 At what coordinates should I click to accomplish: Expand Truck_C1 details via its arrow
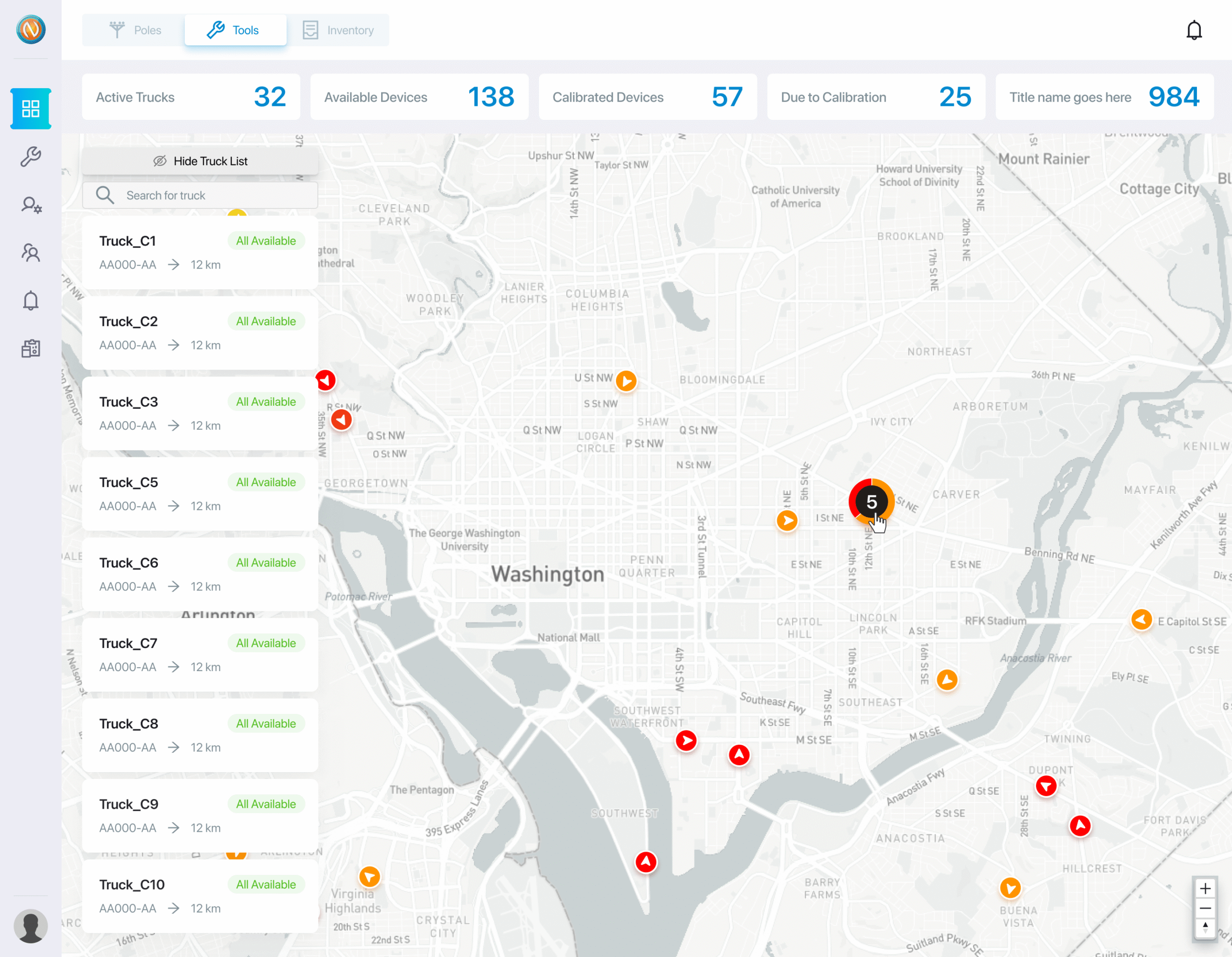(174, 264)
